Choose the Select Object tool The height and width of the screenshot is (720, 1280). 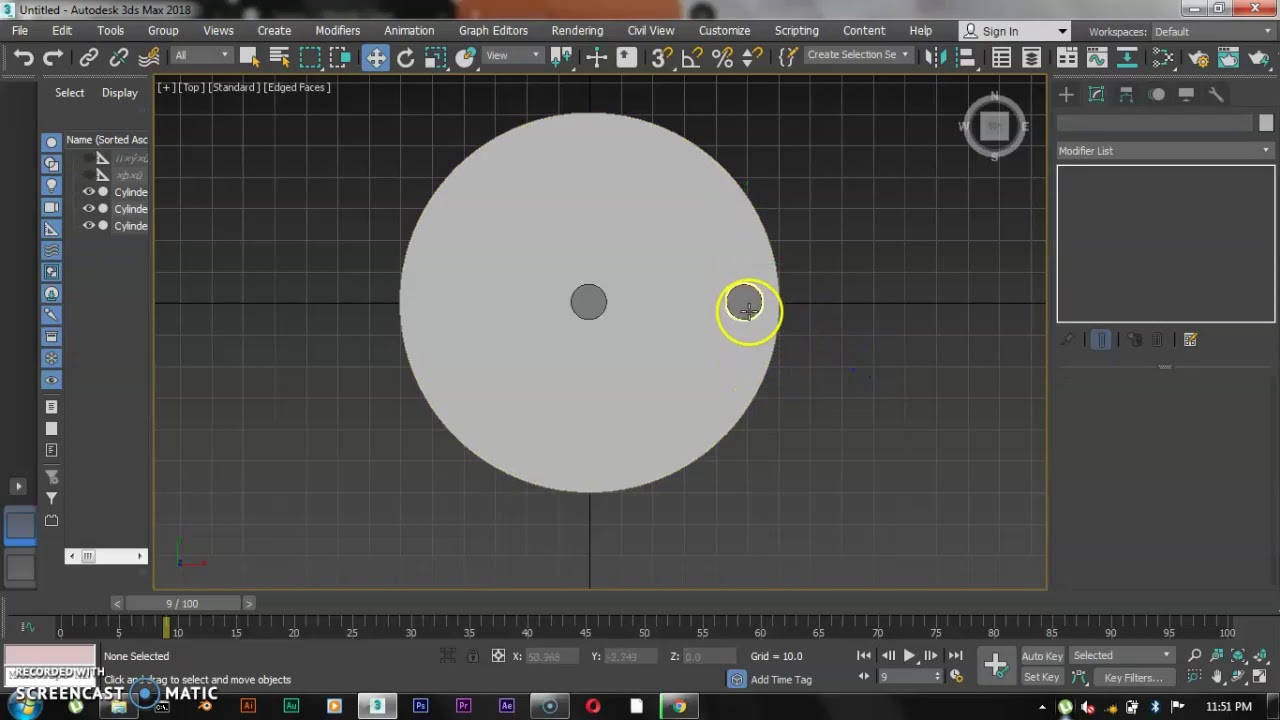coord(250,57)
